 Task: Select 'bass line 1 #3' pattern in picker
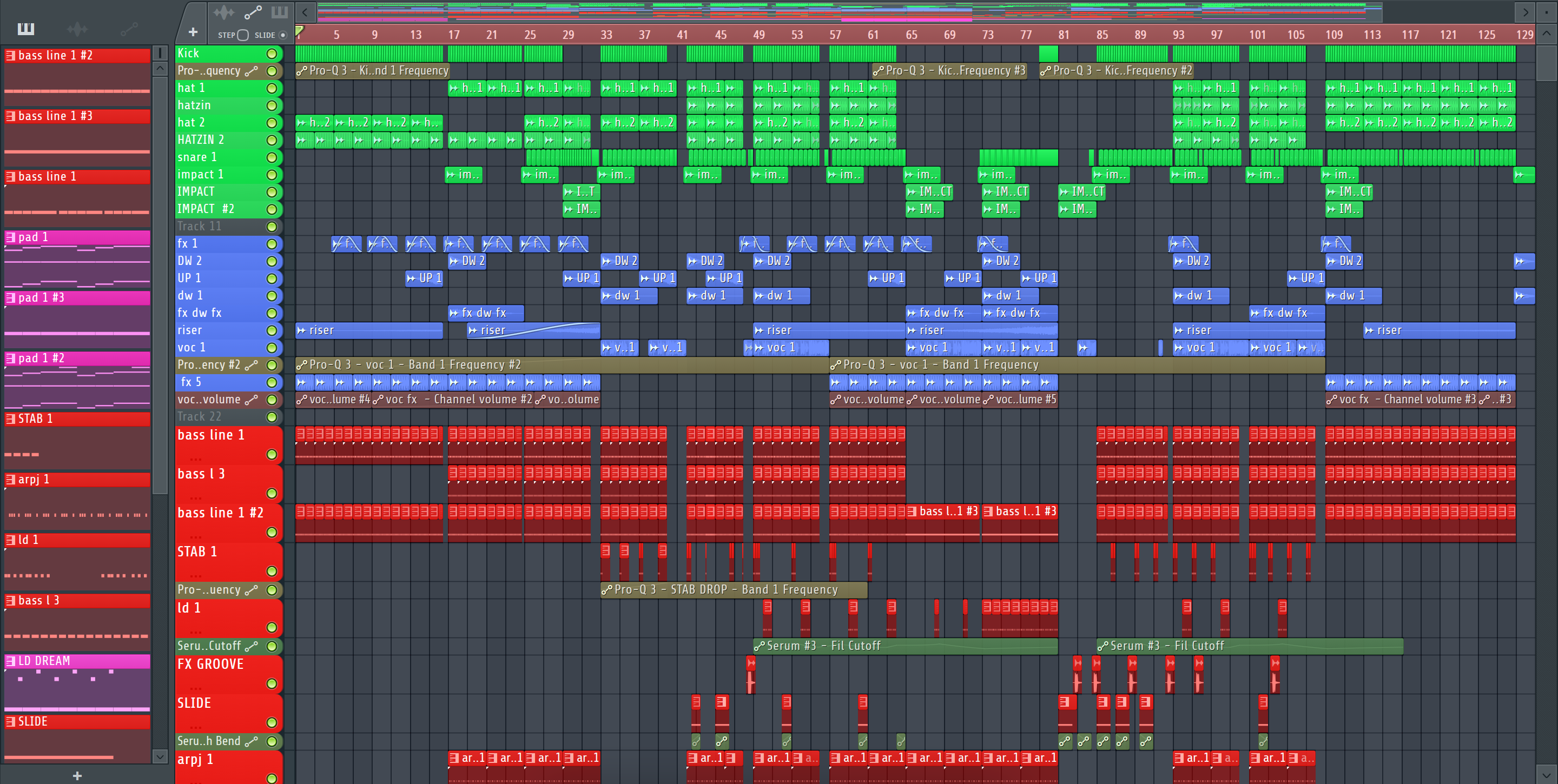click(x=77, y=116)
